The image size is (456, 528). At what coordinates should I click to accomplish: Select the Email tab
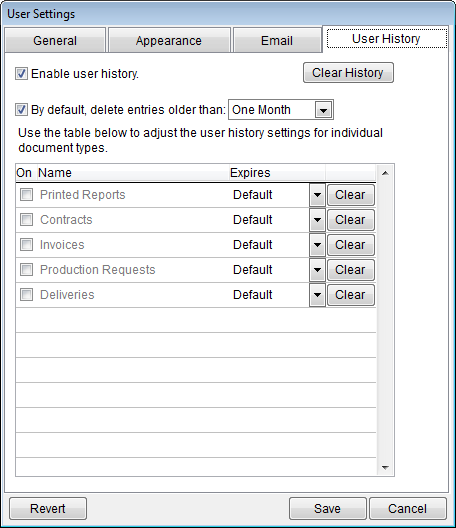coord(277,40)
